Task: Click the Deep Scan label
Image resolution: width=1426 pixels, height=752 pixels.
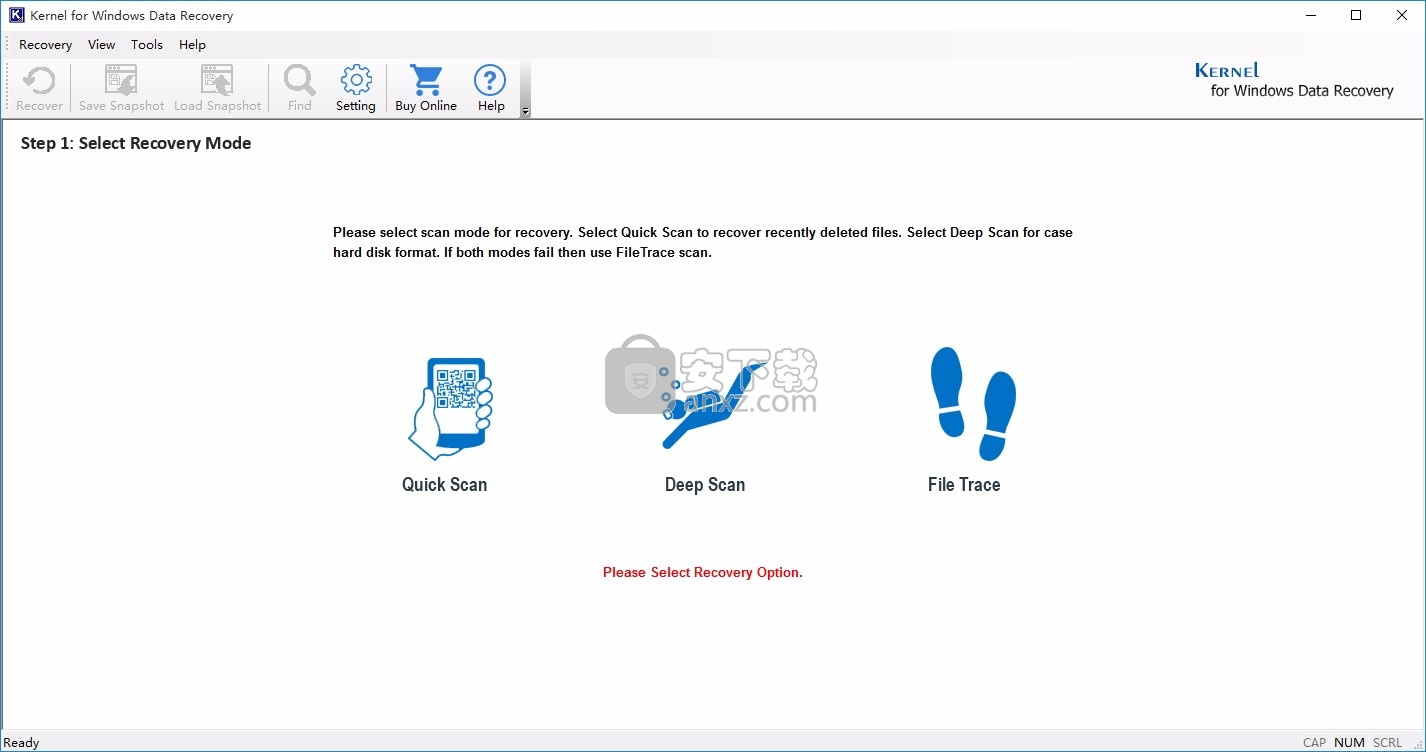Action: (x=705, y=485)
